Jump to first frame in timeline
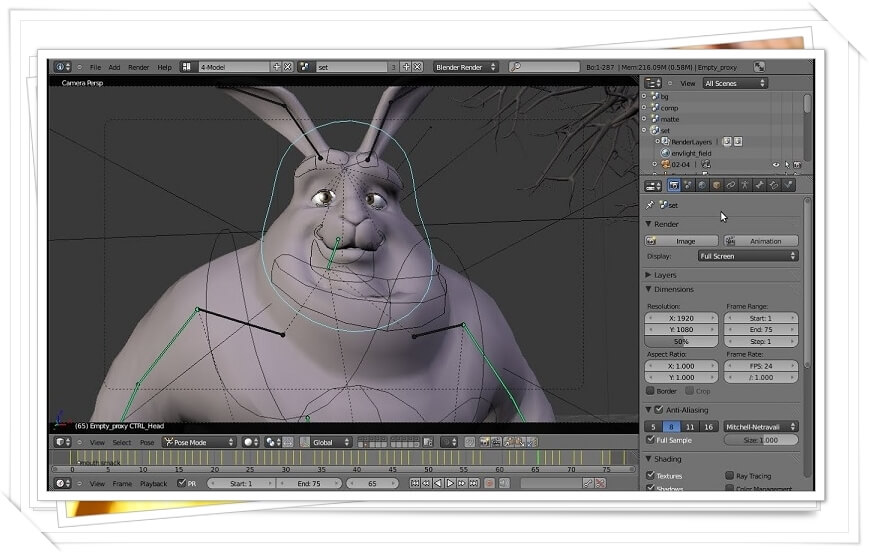Viewport: 869px width, 553px height. click(x=415, y=483)
